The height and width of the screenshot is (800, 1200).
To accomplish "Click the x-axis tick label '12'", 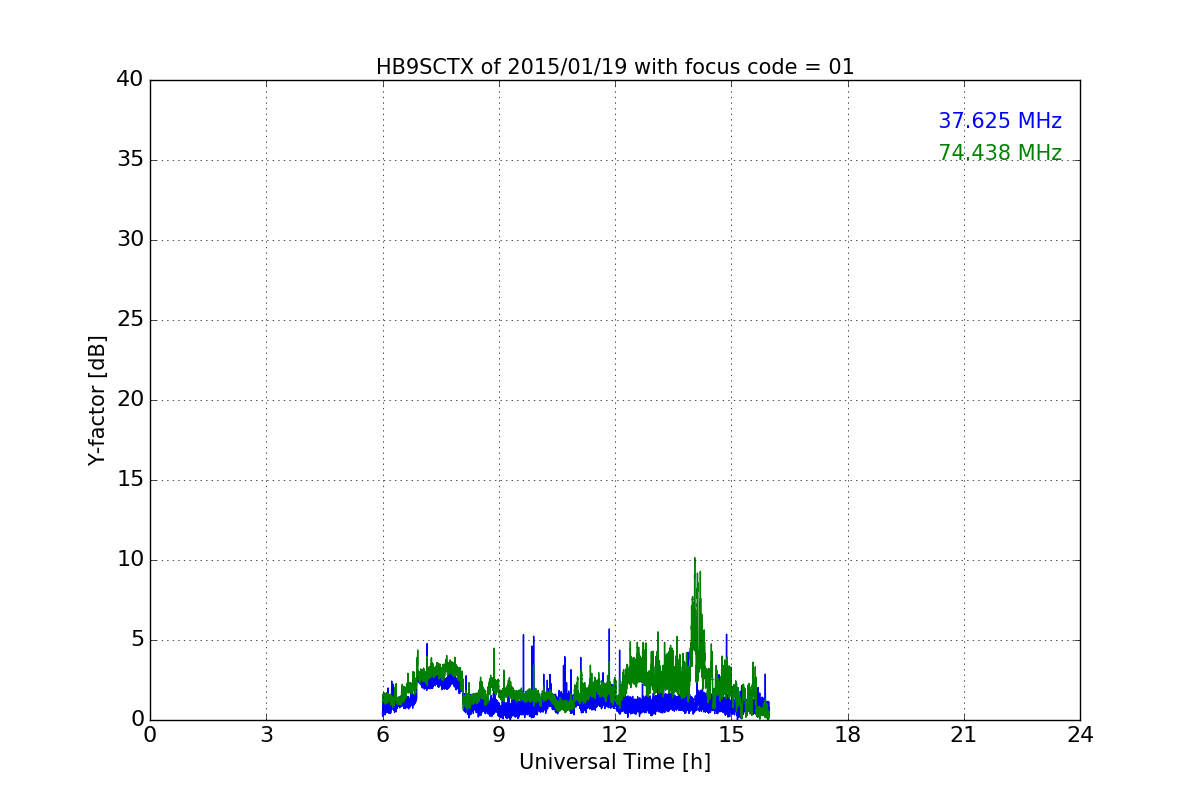I will (x=615, y=735).
